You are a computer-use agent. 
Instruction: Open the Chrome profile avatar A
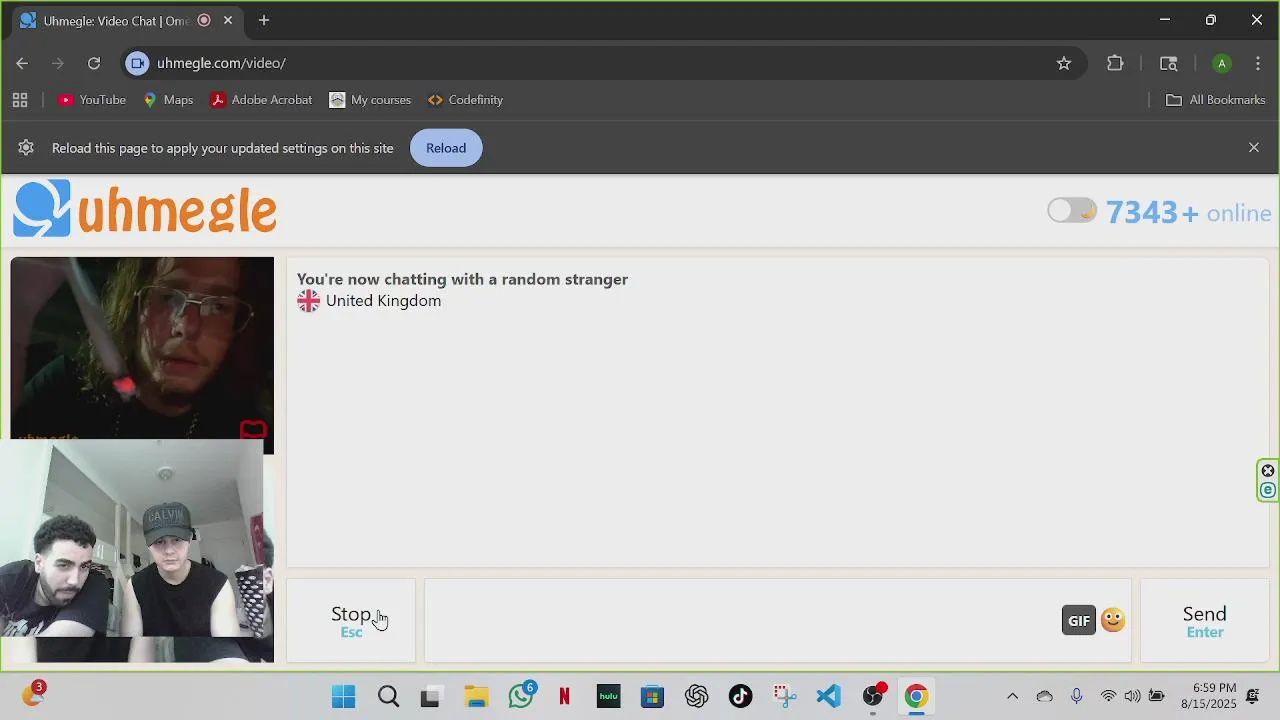pos(1221,63)
